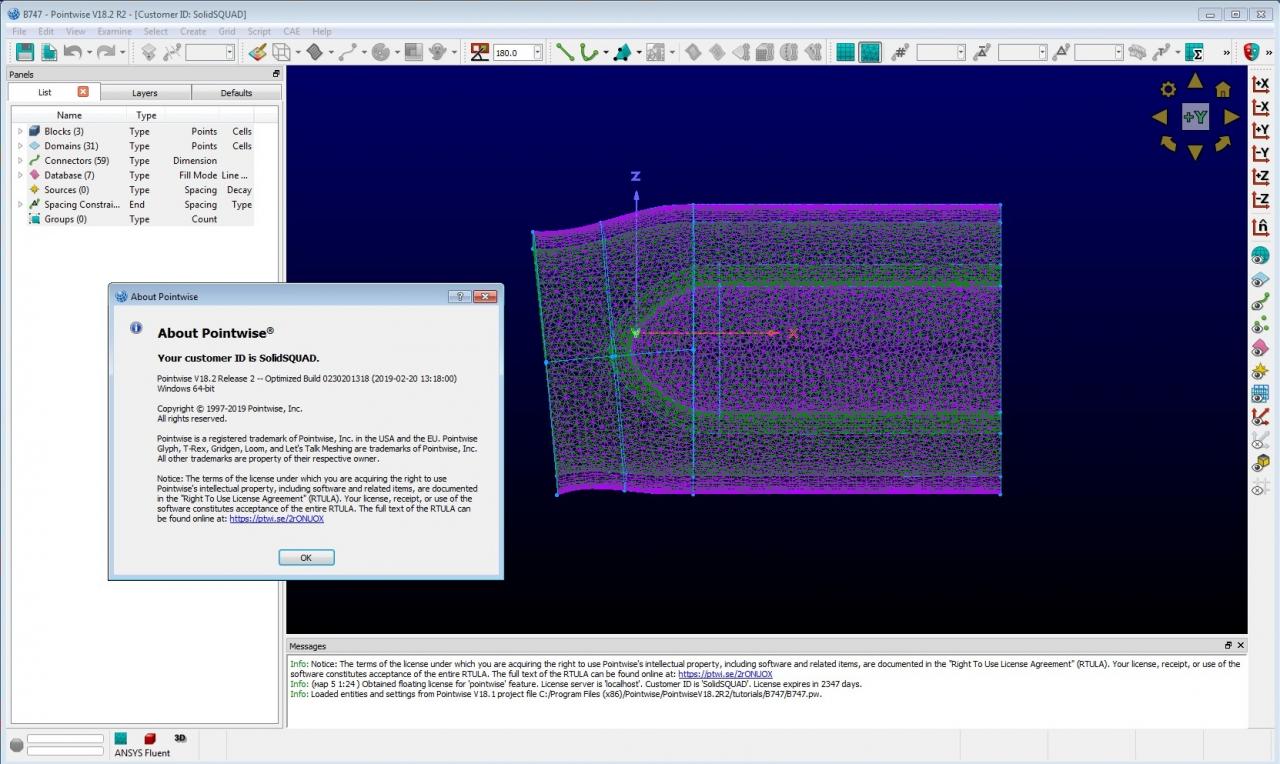Image resolution: width=1280 pixels, height=764 pixels.
Task: Rotate view with the up arrow
Action: coord(1195,81)
